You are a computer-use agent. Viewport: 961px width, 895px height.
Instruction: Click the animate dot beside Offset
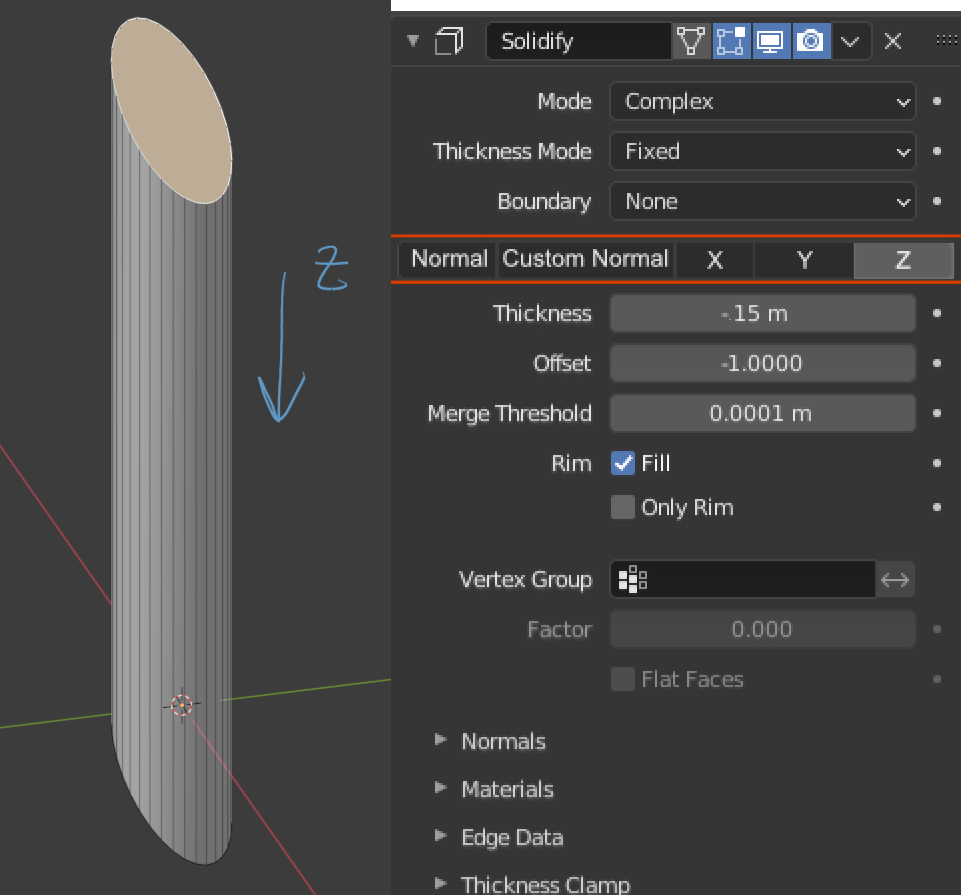tap(936, 364)
